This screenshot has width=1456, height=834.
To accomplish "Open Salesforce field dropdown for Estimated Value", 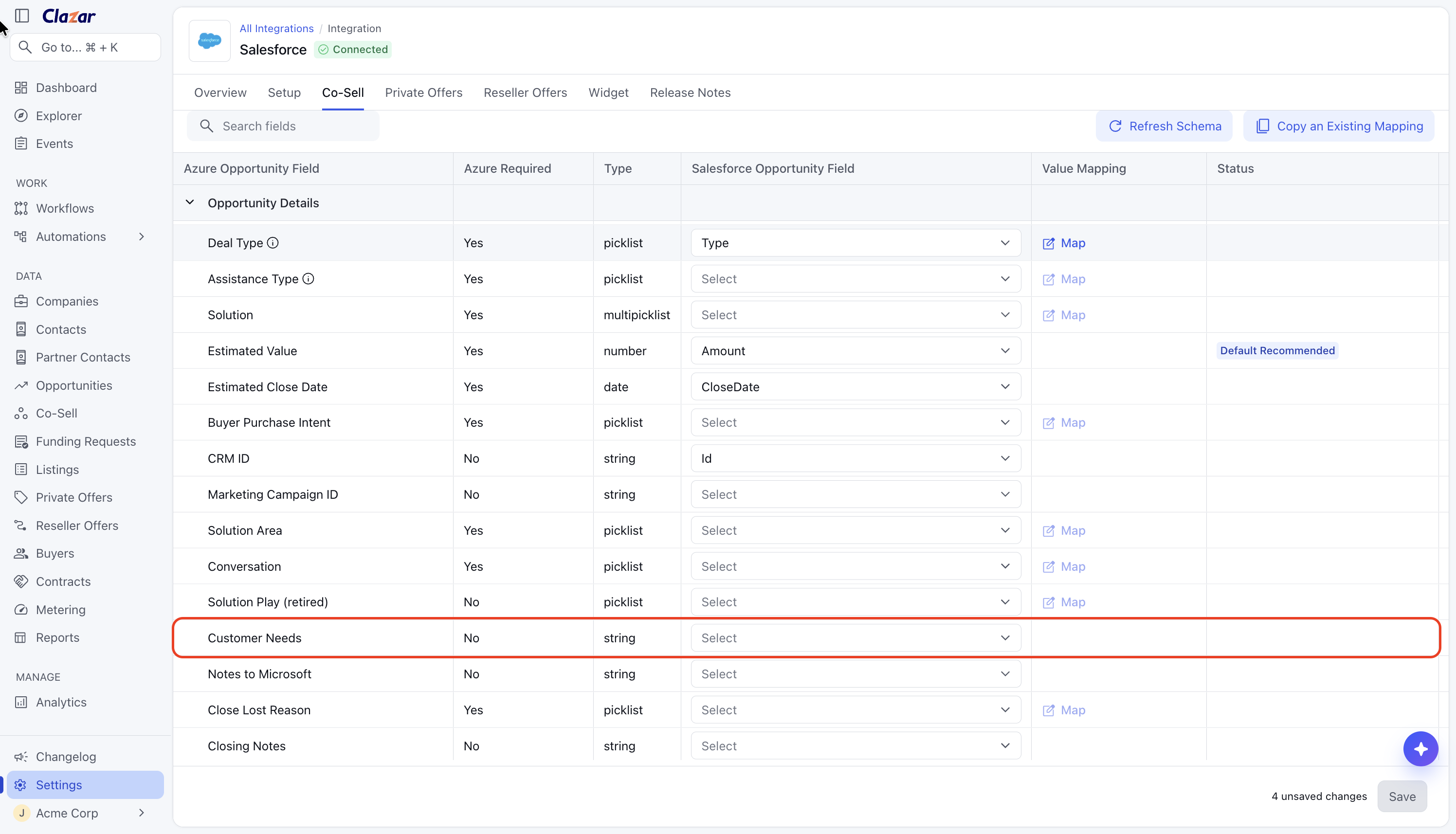I will [x=855, y=350].
